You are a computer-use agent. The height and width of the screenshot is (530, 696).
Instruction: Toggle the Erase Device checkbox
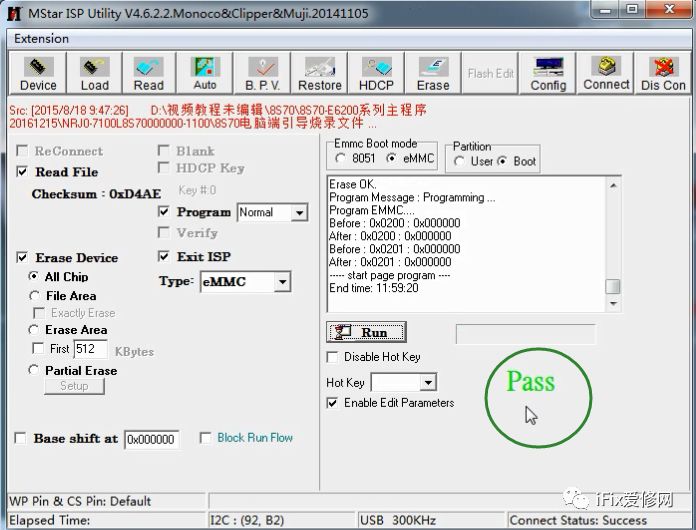pos(22,257)
